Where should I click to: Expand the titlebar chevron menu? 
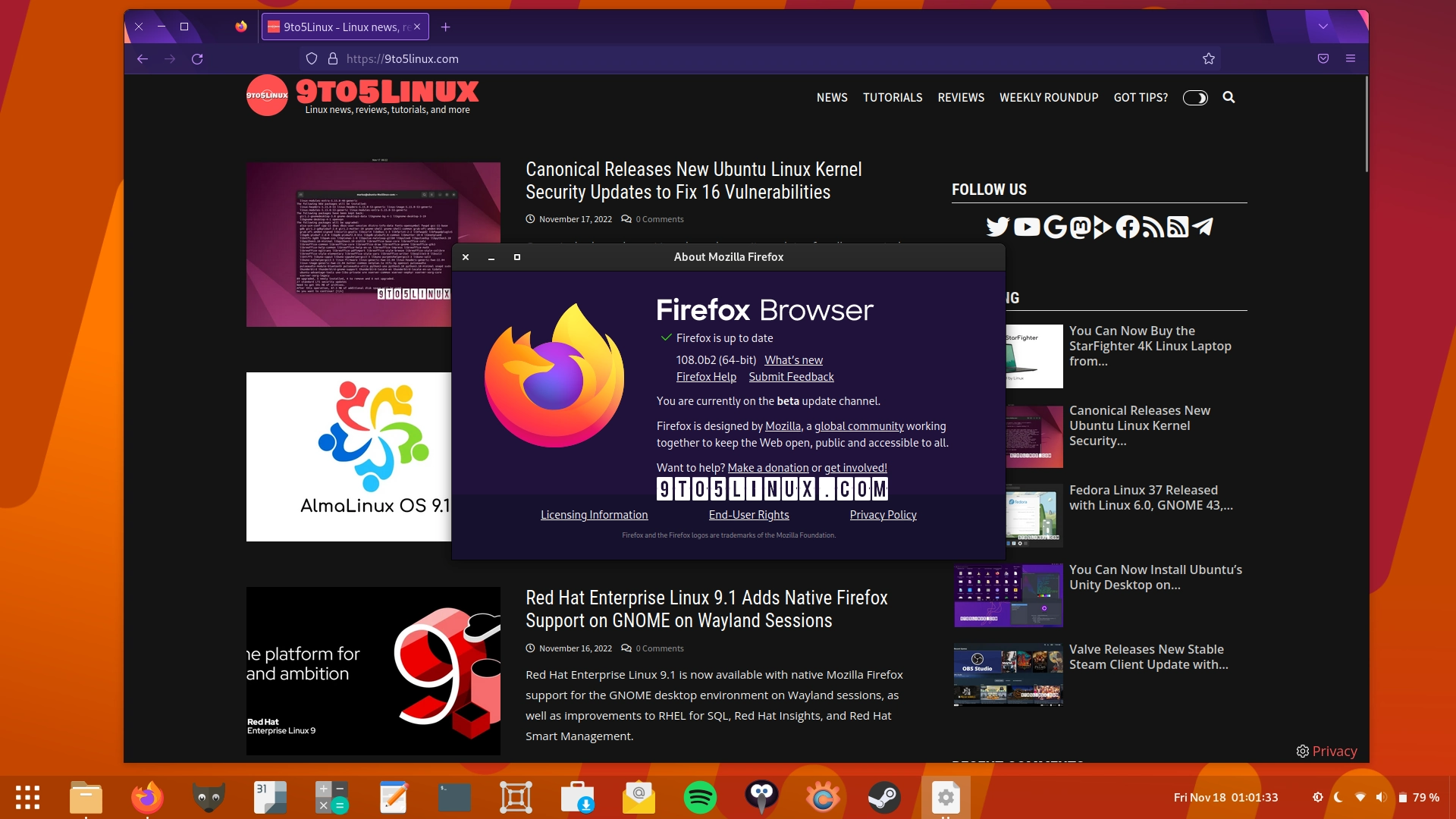(1323, 26)
